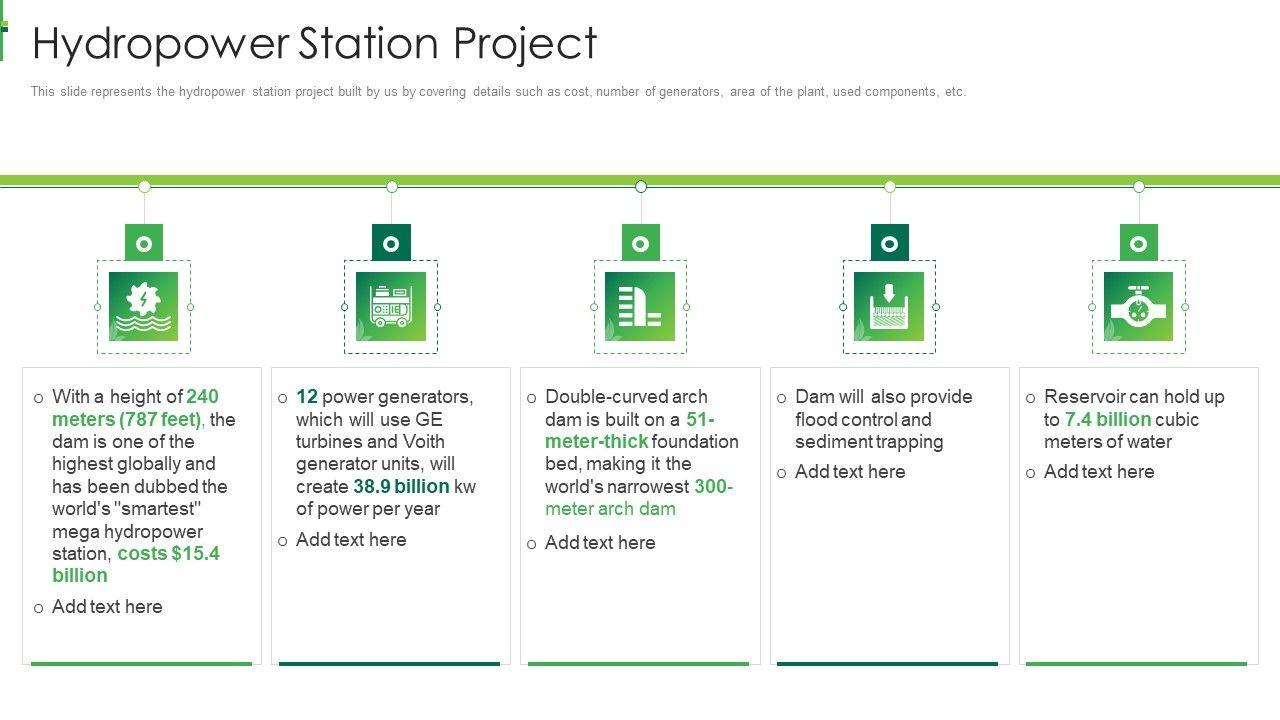Viewport: 1280px width, 720px height.
Task: Click the reservoir pipe valve icon
Action: pos(1138,307)
